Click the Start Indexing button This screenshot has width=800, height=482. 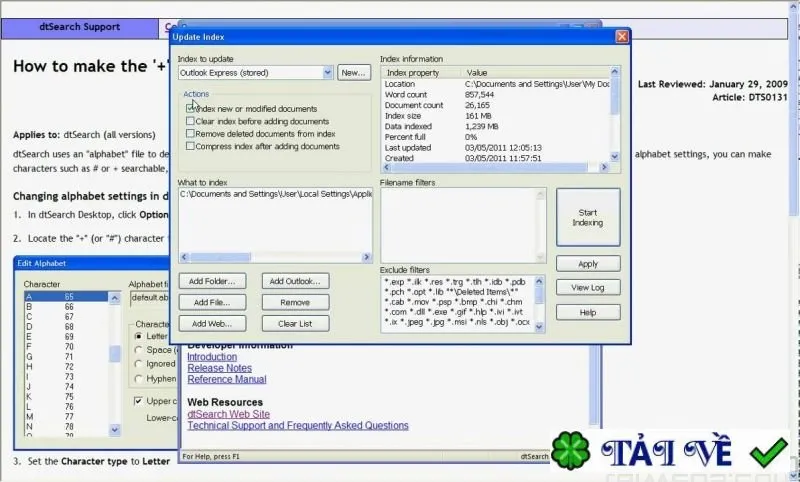[588, 217]
